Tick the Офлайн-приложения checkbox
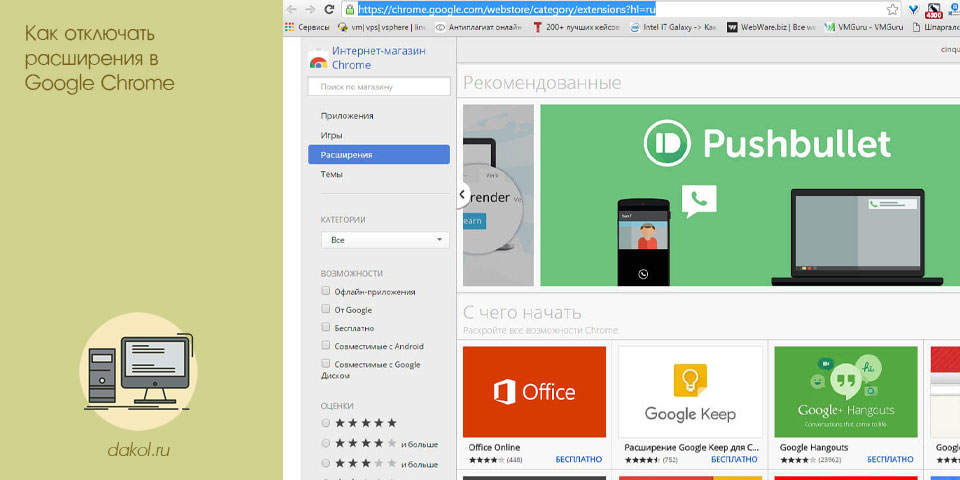 point(326,291)
